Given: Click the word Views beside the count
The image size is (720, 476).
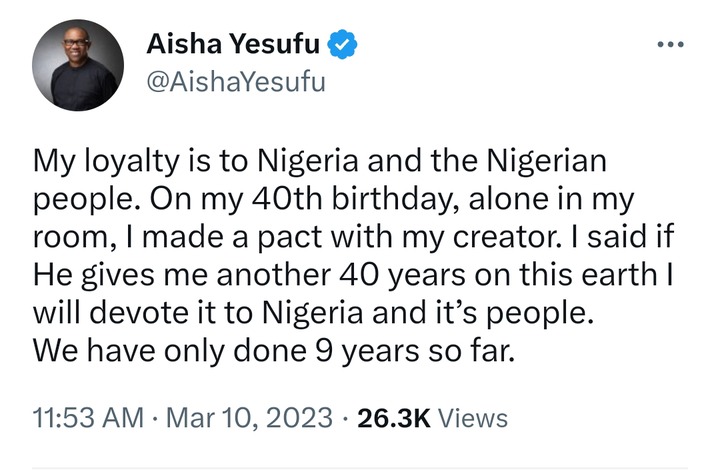Looking at the screenshot, I should click(x=473, y=418).
